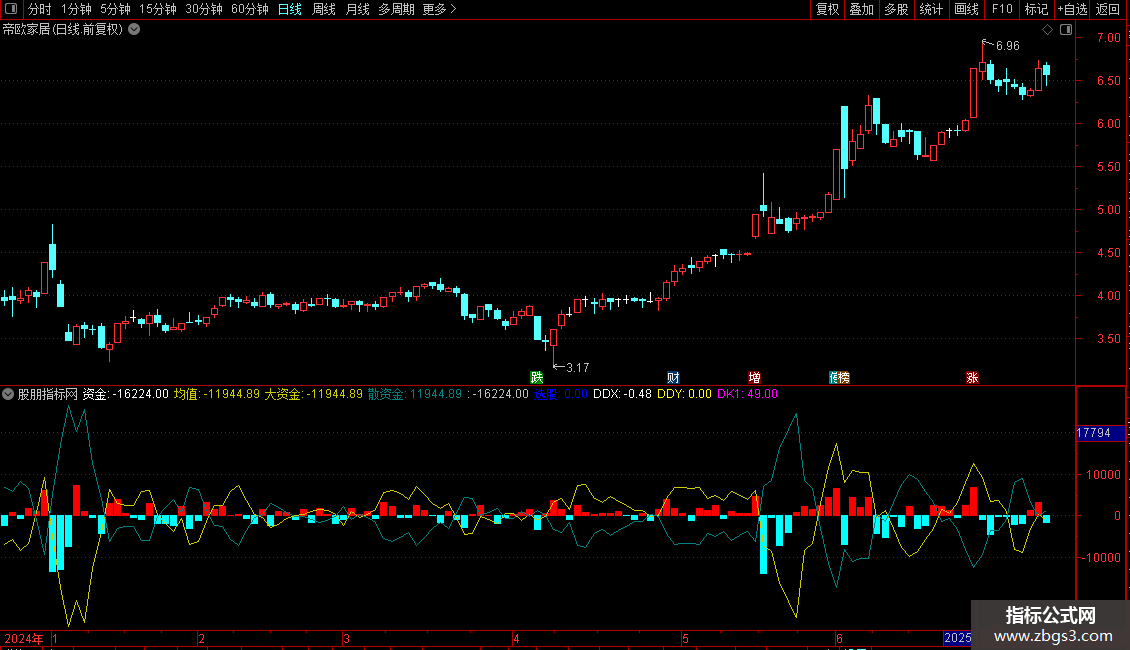This screenshot has height=650, width=1130.
Task: Open the 多周期 multi-period view
Action: 396,9
